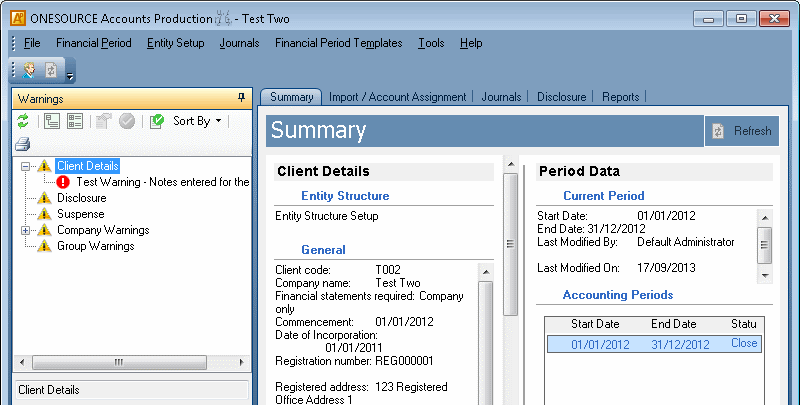Screen dimensions: 800x405
Task: Click the user profile icon in main toolbar
Action: pyautogui.click(x=28, y=71)
